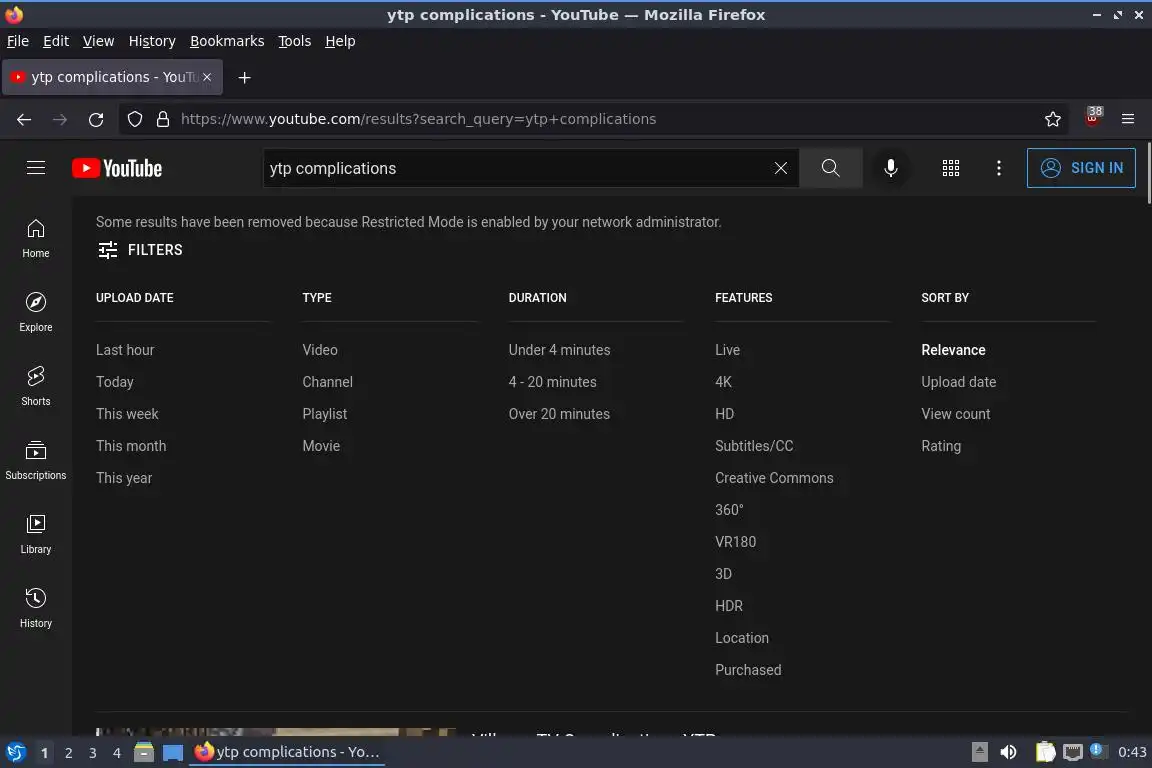Filter type by Channel
The image size is (1152, 768).
click(327, 382)
